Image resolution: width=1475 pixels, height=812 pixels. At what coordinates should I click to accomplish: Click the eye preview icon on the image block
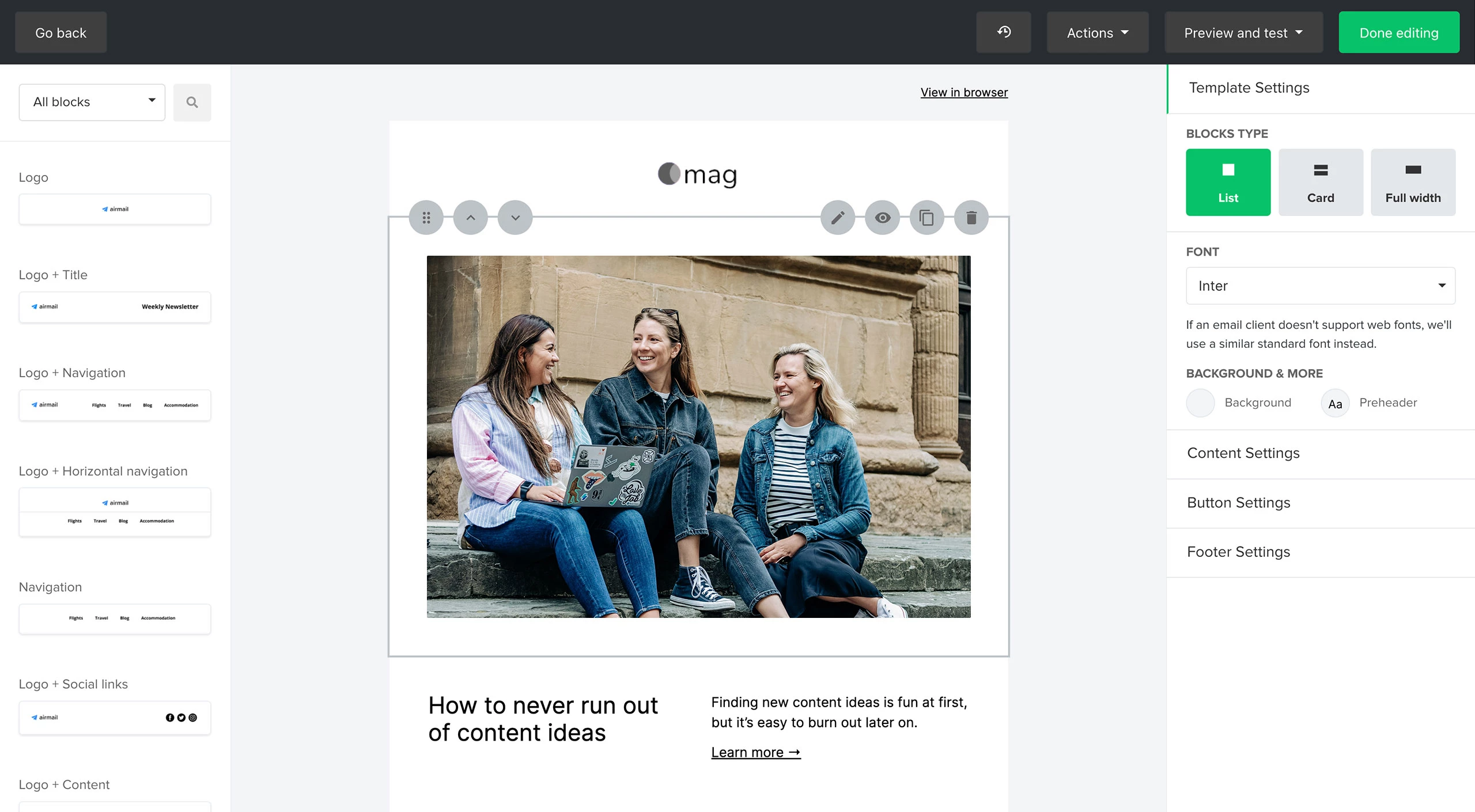click(882, 217)
